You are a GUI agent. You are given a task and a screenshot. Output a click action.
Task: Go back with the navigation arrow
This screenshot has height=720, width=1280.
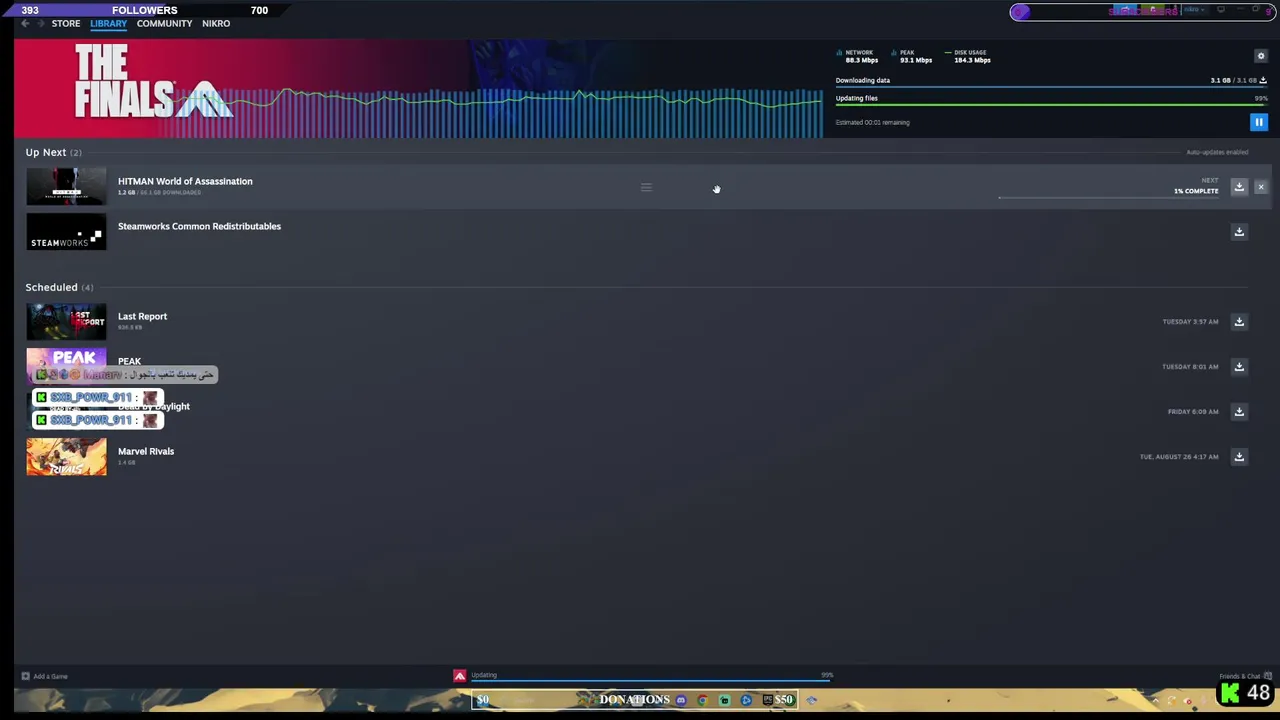(x=25, y=23)
